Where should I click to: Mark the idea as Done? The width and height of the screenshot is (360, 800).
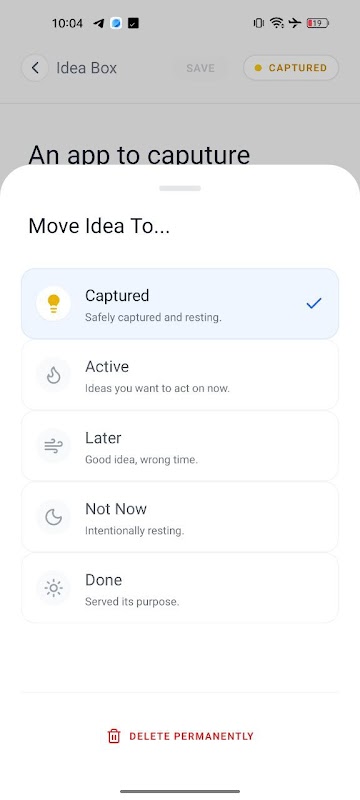click(x=180, y=588)
